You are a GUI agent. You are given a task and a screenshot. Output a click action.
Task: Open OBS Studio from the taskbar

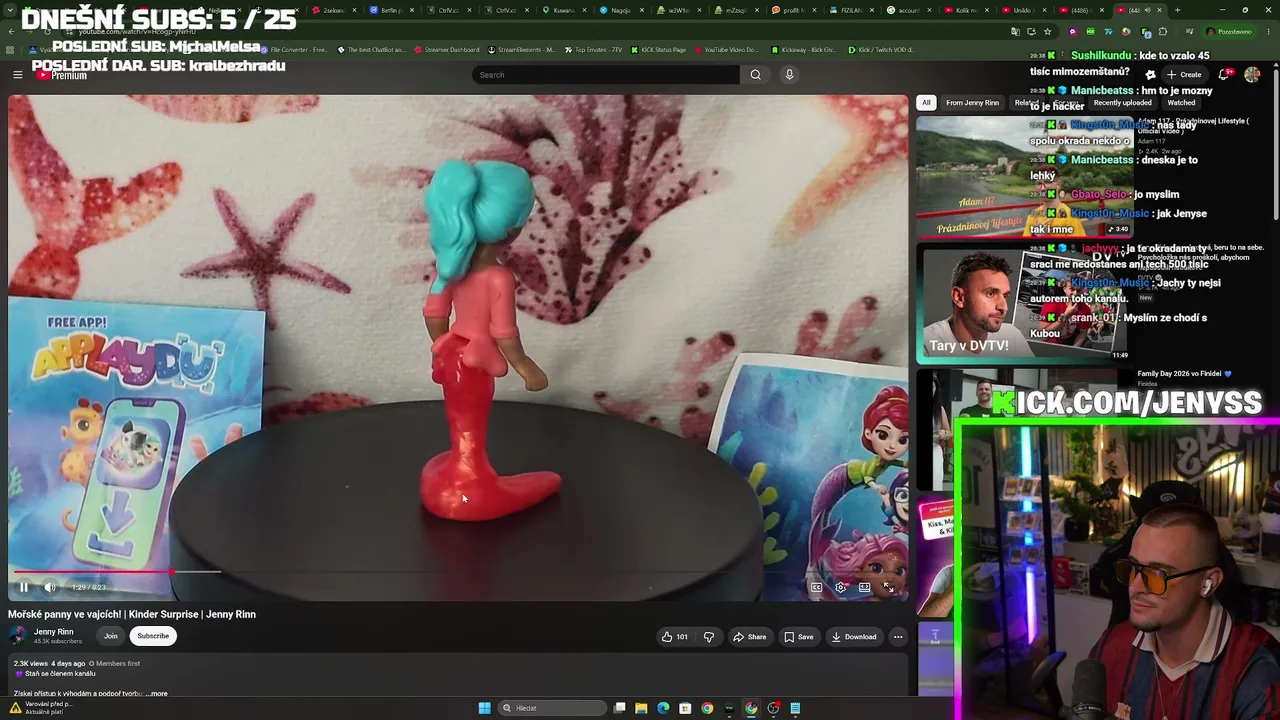(773, 708)
